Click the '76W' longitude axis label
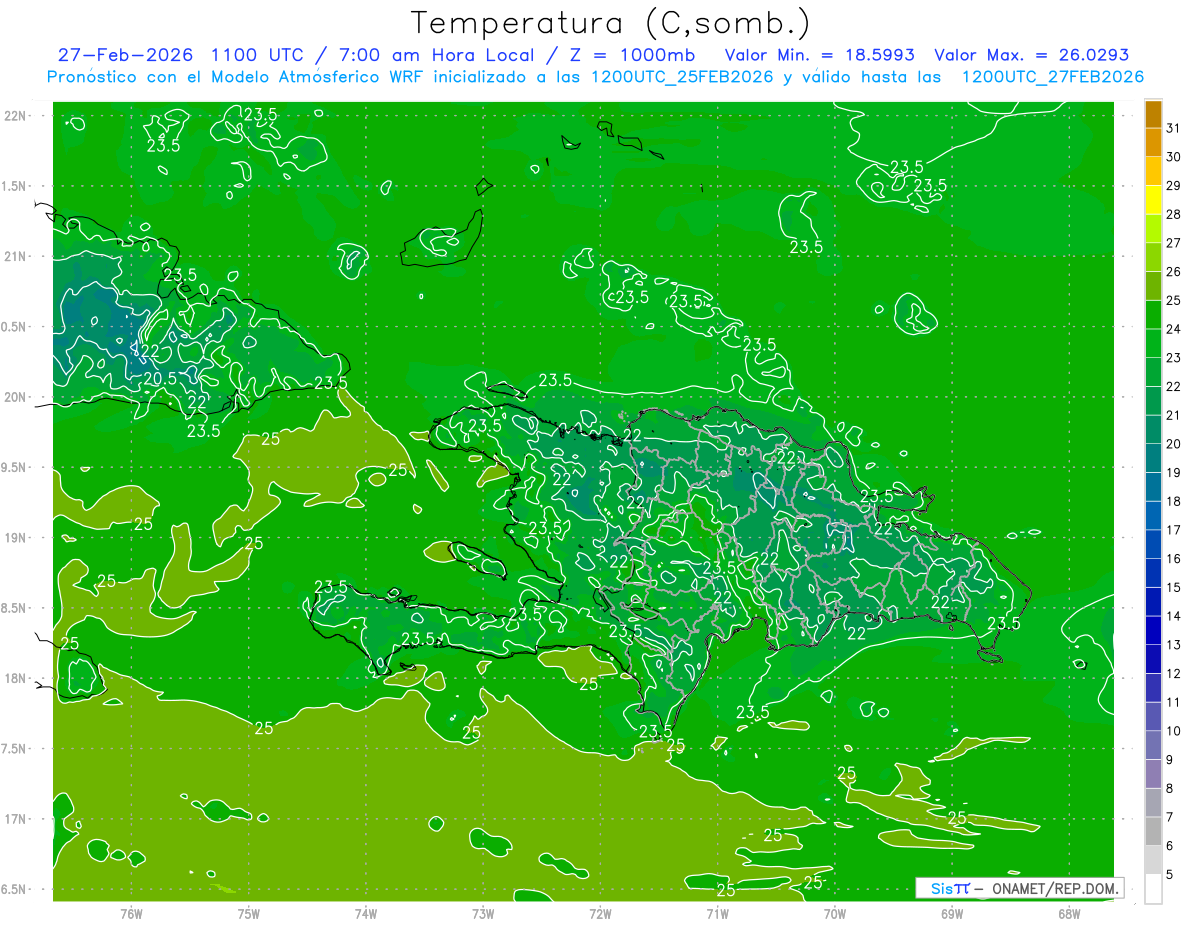 coord(131,914)
